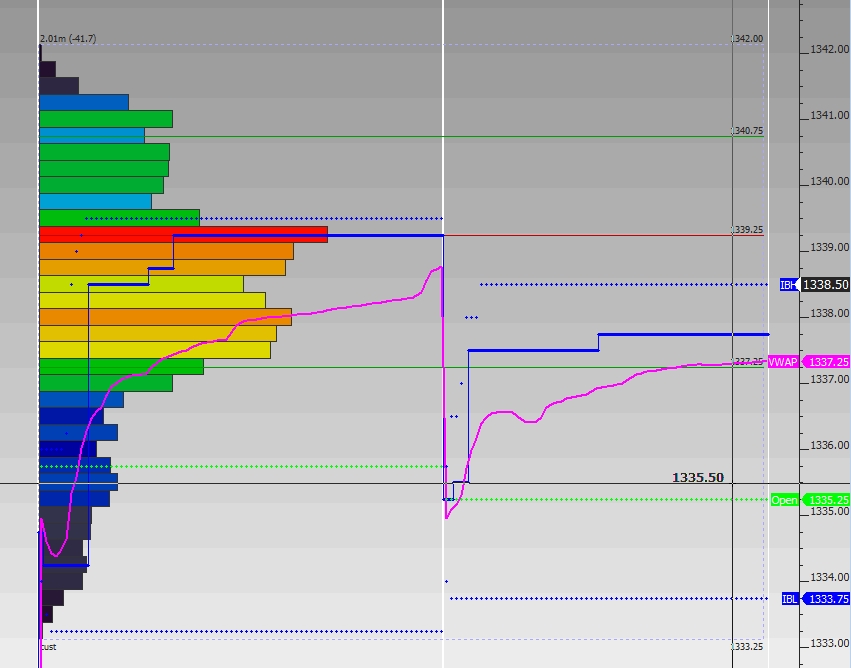
Task: Select the 1333.25 low label inside chart
Action: click(747, 646)
